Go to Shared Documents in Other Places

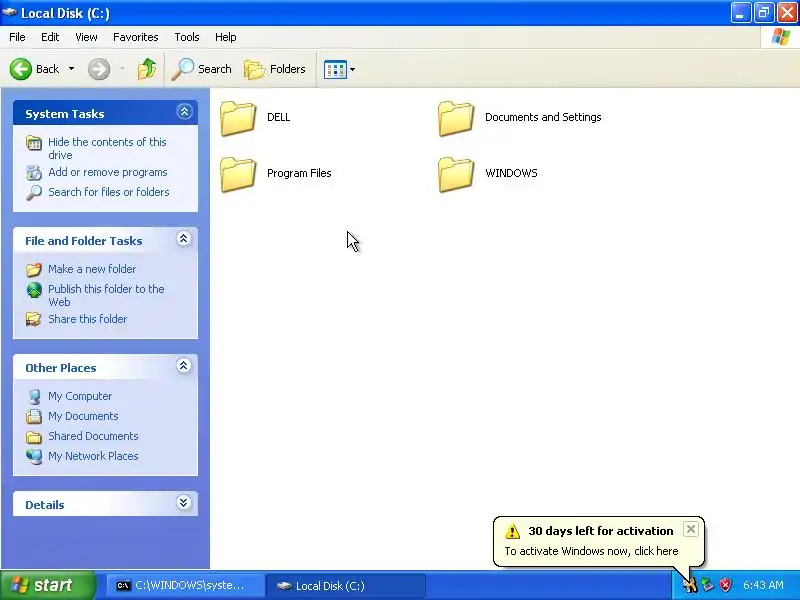(93, 436)
